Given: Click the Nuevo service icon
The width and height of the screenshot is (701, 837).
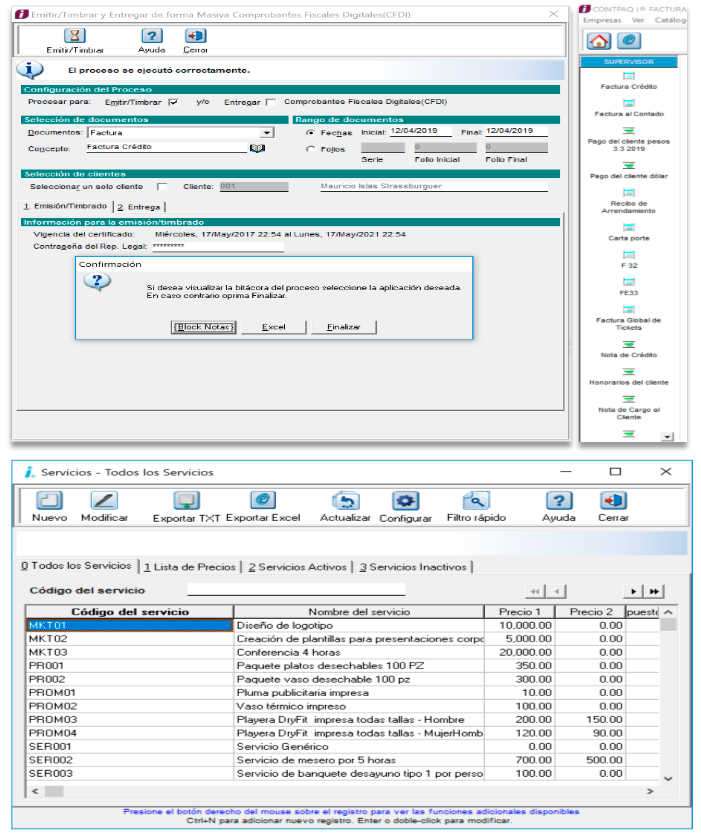Looking at the screenshot, I should [49, 500].
